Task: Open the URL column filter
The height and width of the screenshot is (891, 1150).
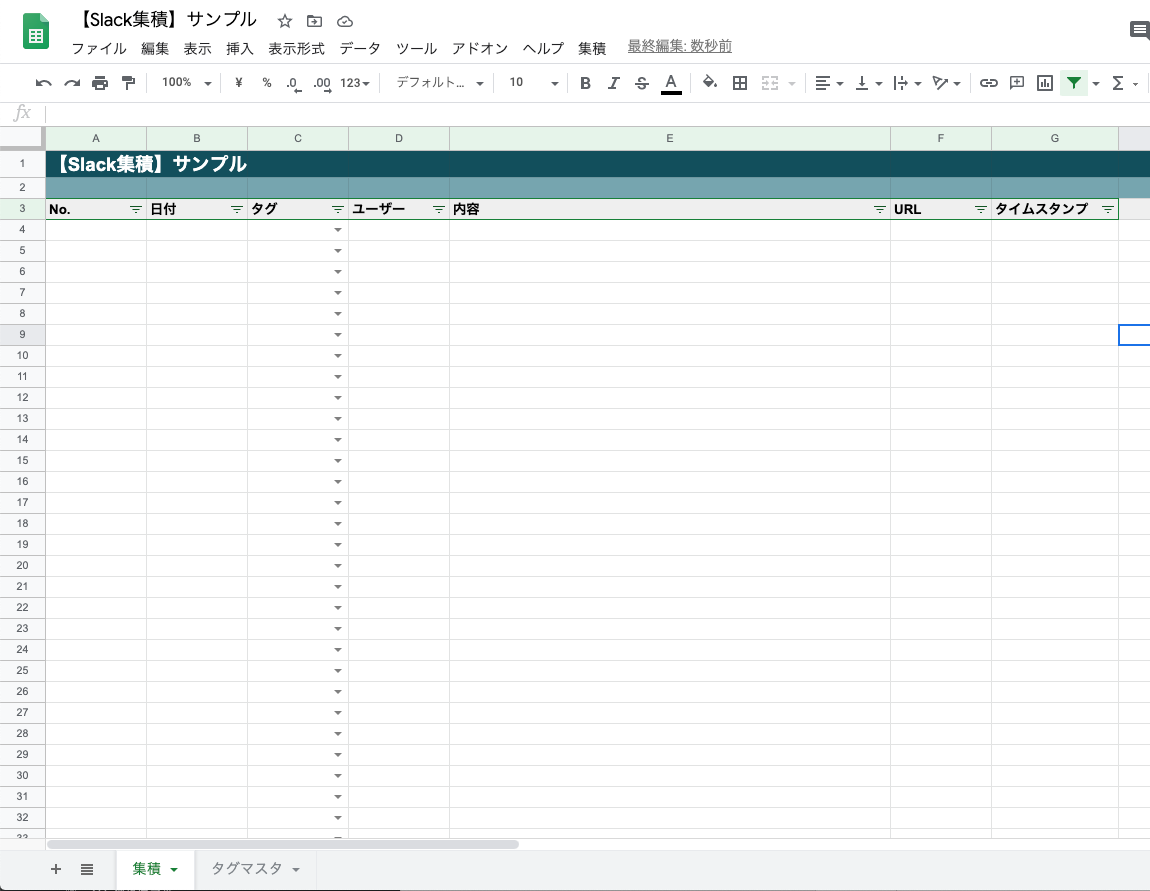Action: (981, 210)
